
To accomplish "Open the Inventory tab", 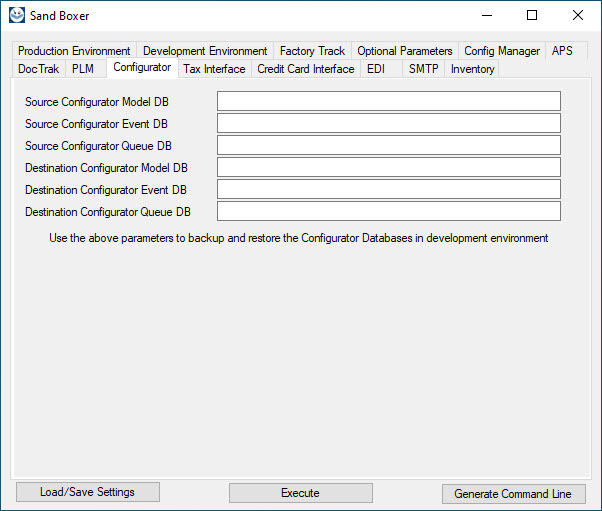I will [x=472, y=69].
